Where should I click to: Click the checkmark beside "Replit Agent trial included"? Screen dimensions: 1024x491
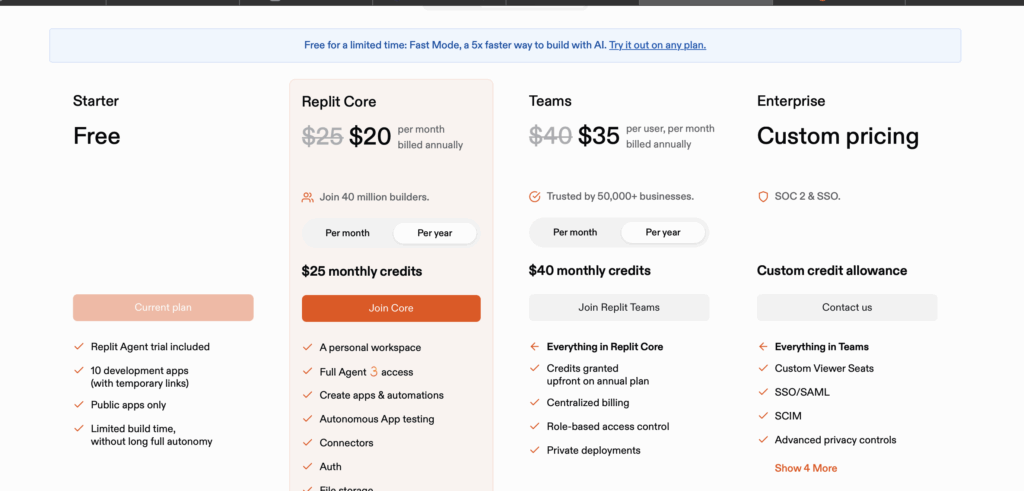coord(79,347)
